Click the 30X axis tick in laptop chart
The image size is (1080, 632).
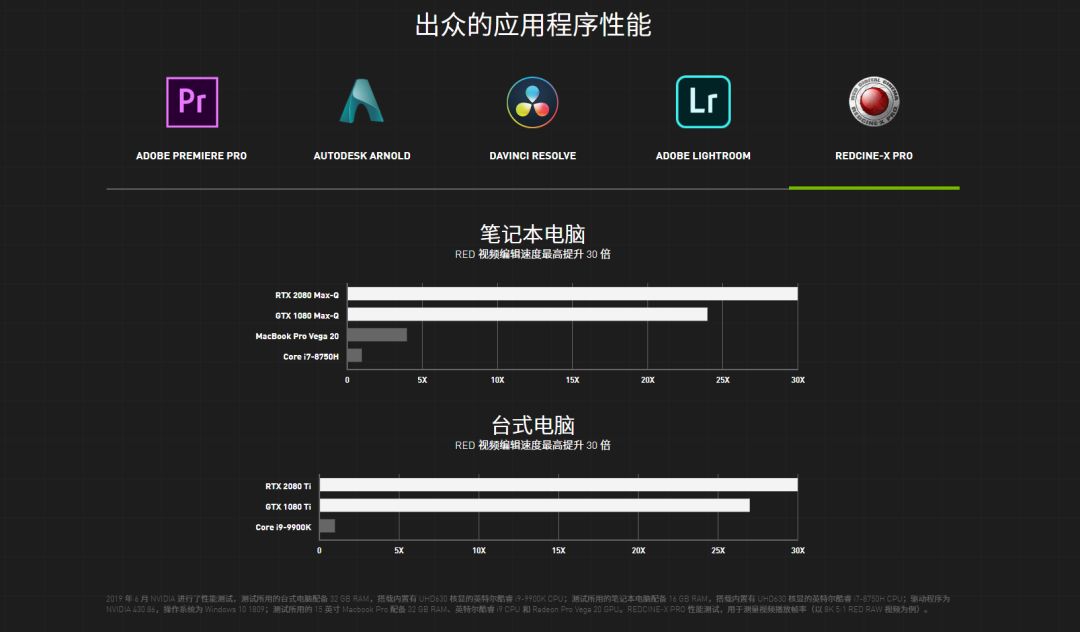pos(798,381)
